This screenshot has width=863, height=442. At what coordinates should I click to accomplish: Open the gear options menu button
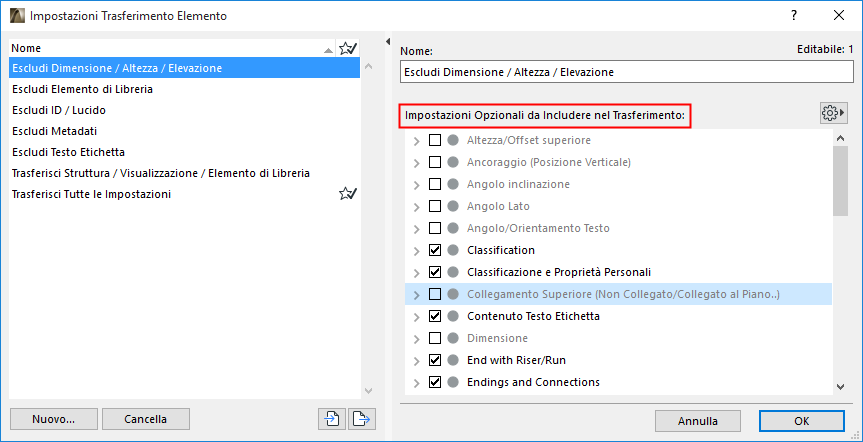click(x=832, y=113)
